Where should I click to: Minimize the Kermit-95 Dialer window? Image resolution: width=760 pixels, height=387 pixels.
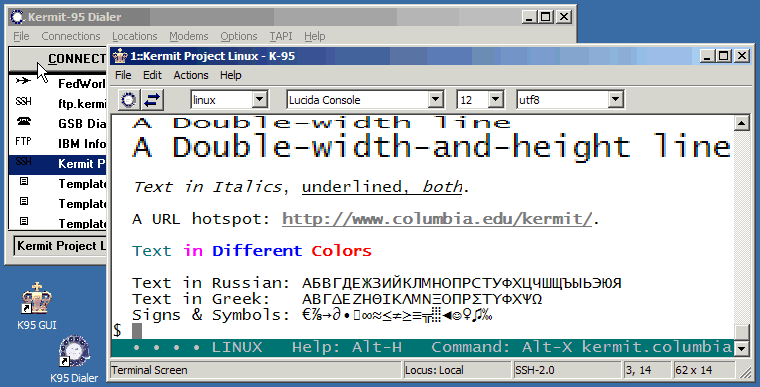[530, 17]
